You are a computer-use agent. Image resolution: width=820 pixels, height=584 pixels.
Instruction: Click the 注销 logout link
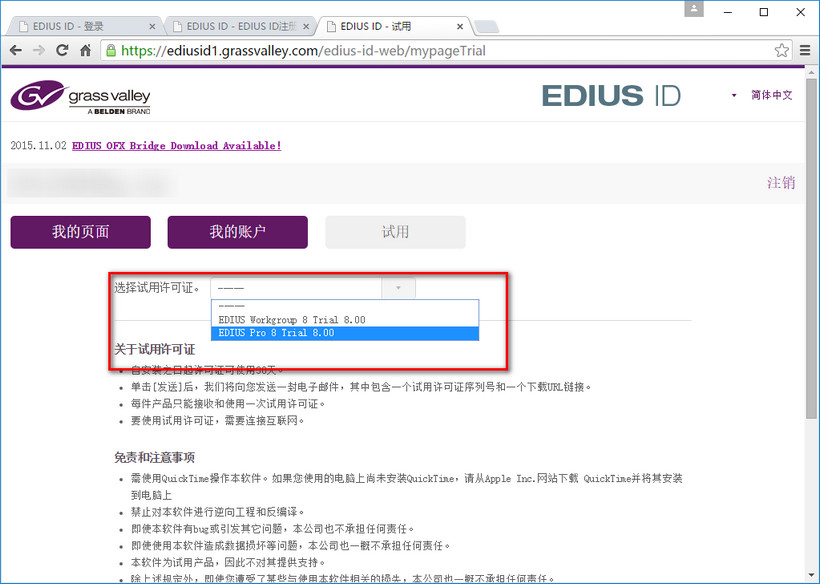[783, 183]
